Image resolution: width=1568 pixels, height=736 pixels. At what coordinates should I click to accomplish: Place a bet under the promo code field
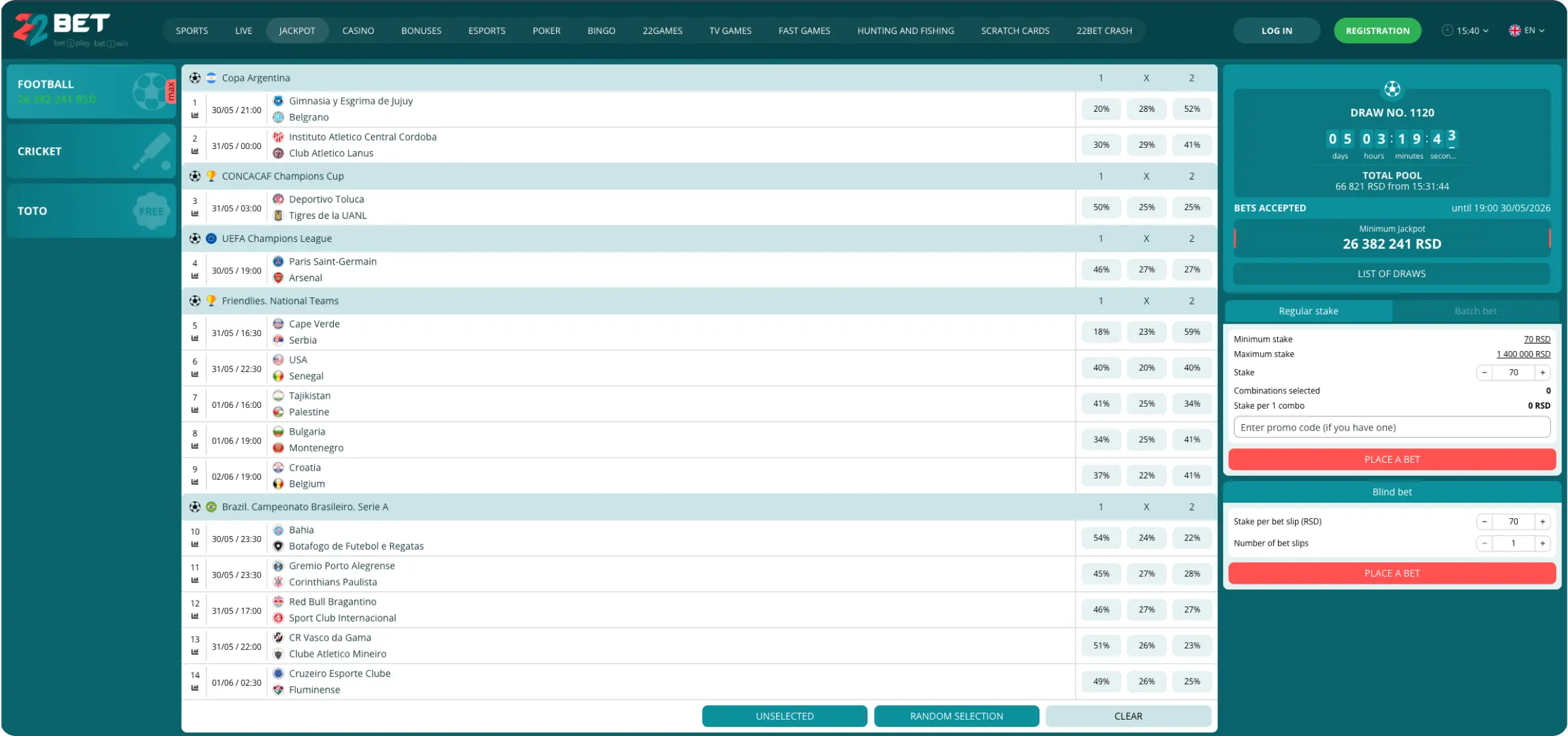(x=1392, y=460)
